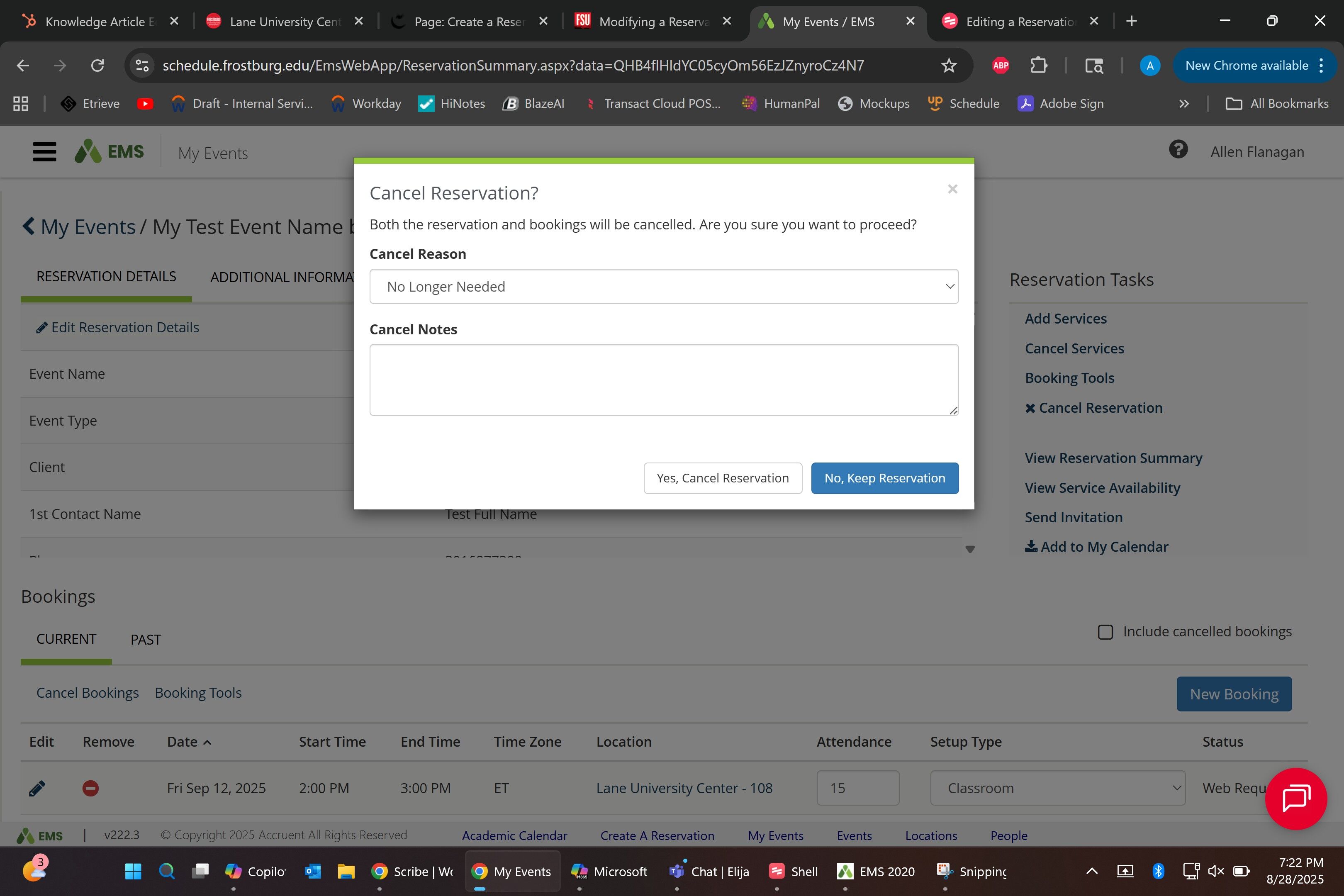Click into the Cancel Notes text area
The height and width of the screenshot is (896, 1344).
pos(663,380)
